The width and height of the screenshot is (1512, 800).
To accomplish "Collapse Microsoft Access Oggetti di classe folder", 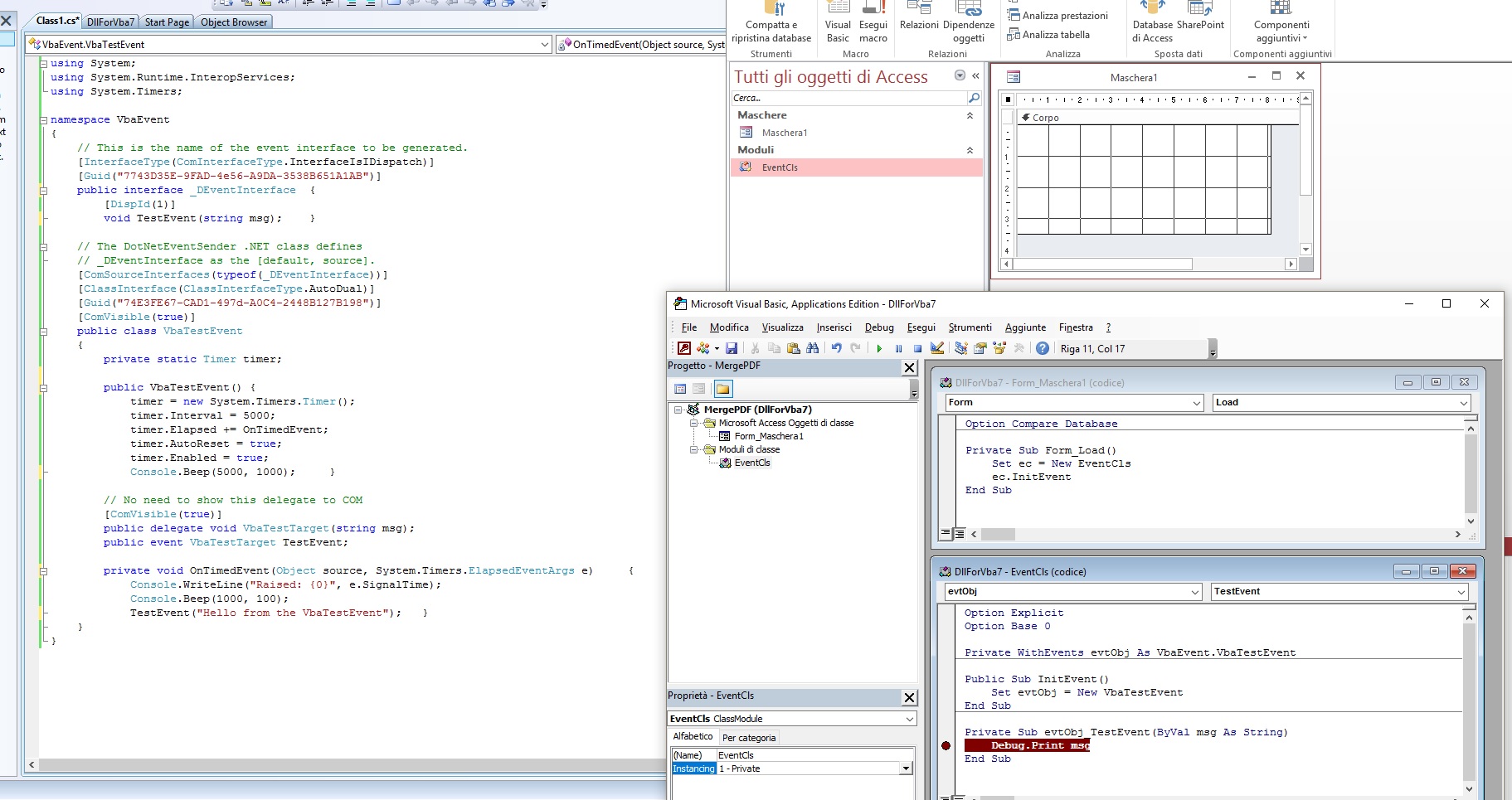I will tap(694, 423).
